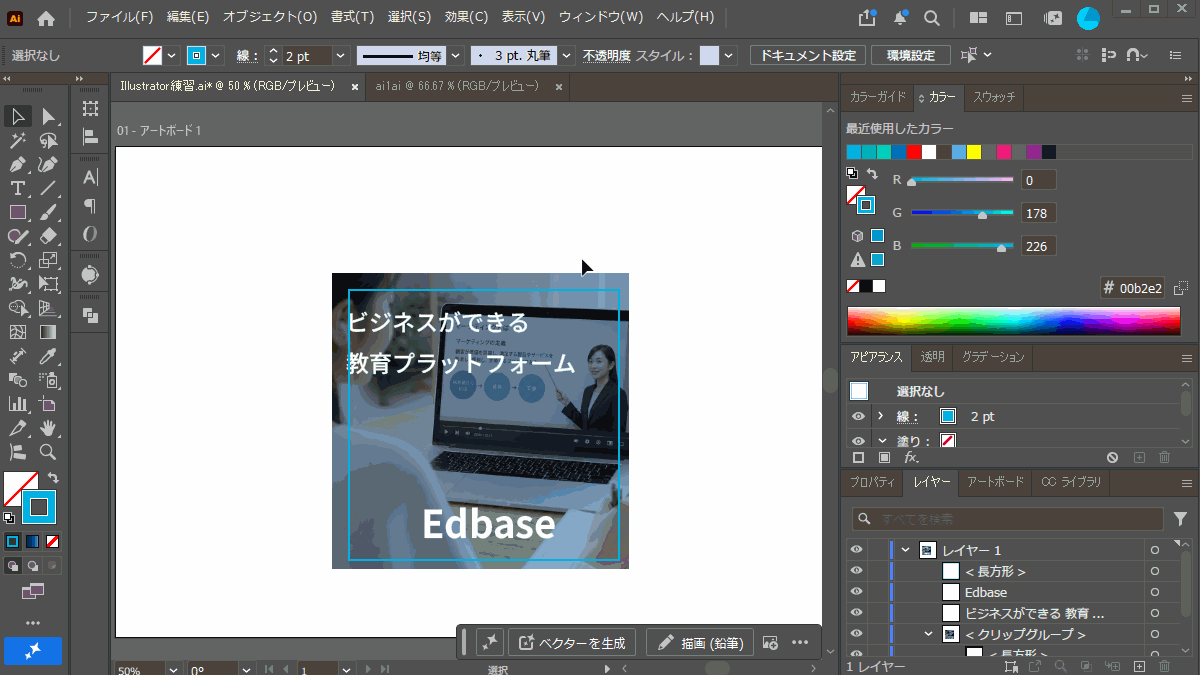Screen dimensions: 1200x675
Task: Select the Eraser tool
Action: click(48, 236)
